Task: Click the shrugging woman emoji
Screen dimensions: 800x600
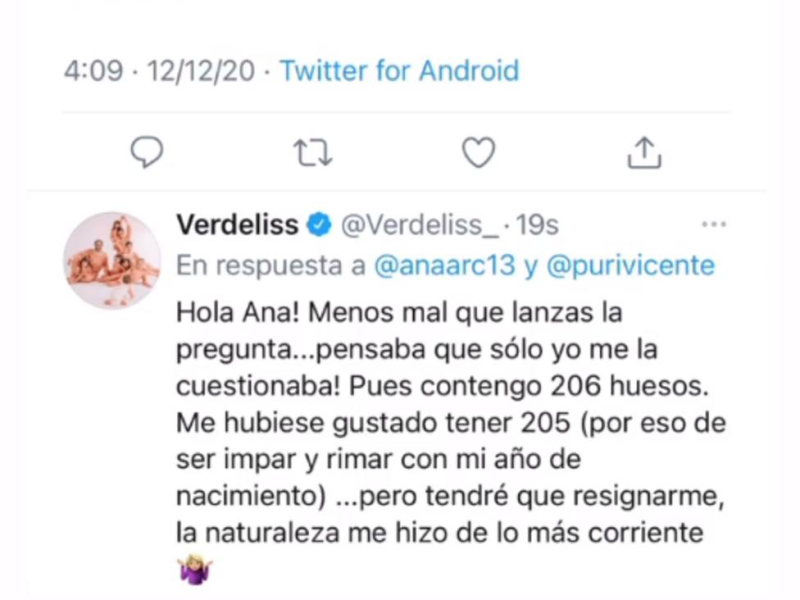Action: pos(195,570)
